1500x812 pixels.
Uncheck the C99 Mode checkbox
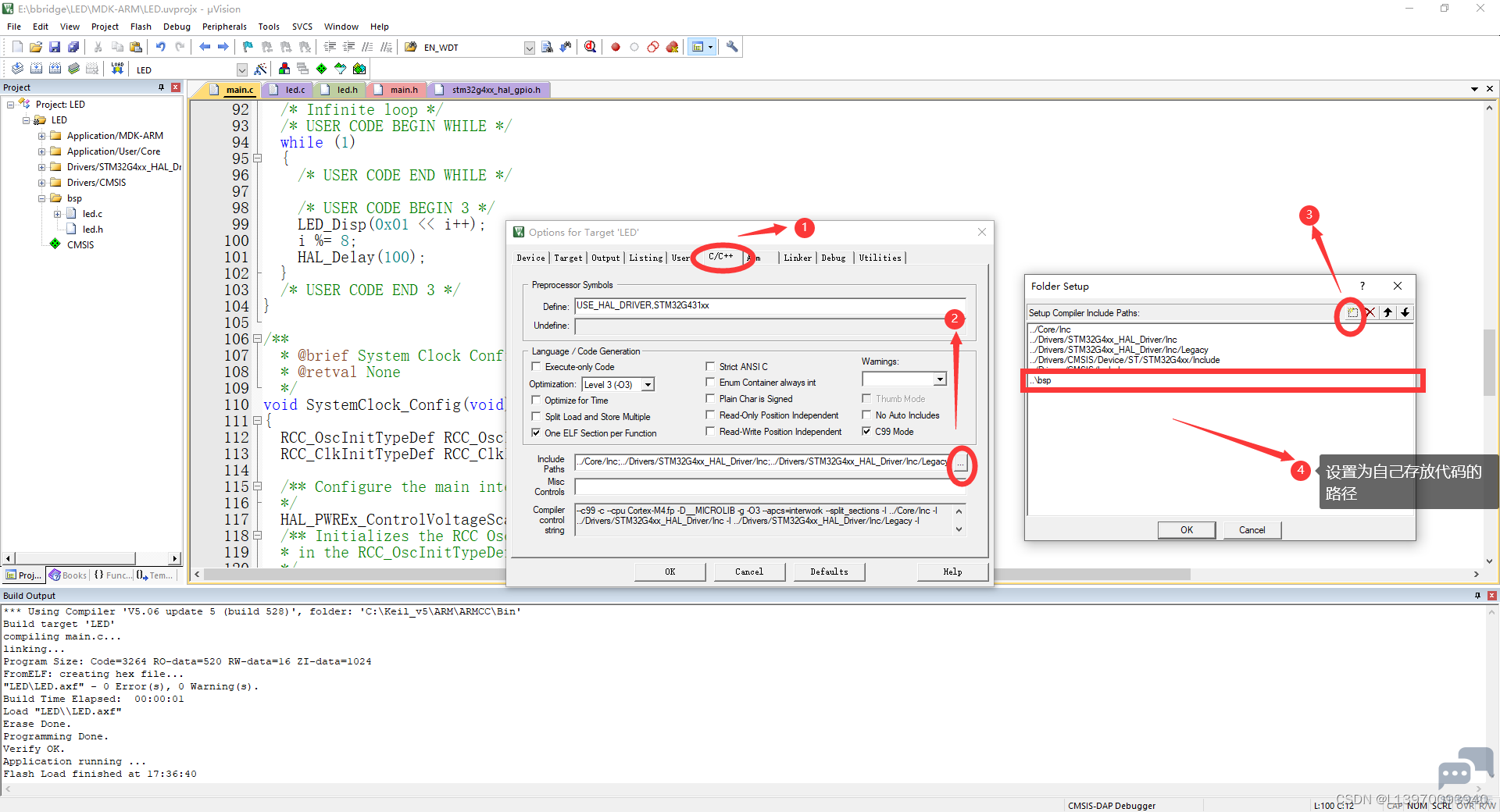click(866, 431)
